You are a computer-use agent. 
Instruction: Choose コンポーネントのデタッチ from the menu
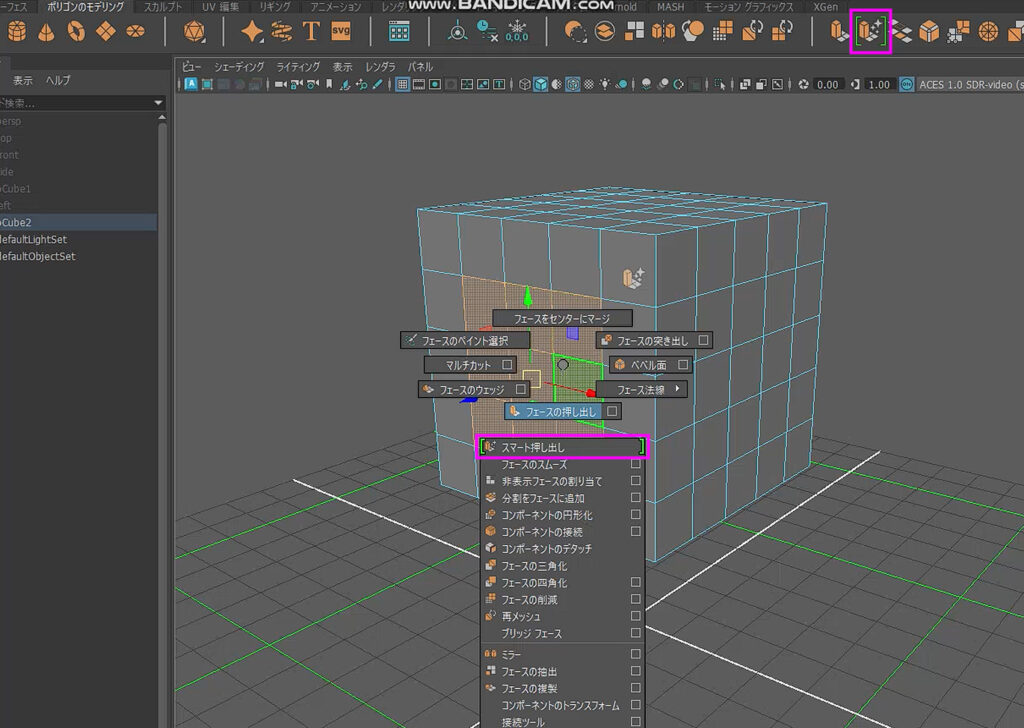[562, 548]
